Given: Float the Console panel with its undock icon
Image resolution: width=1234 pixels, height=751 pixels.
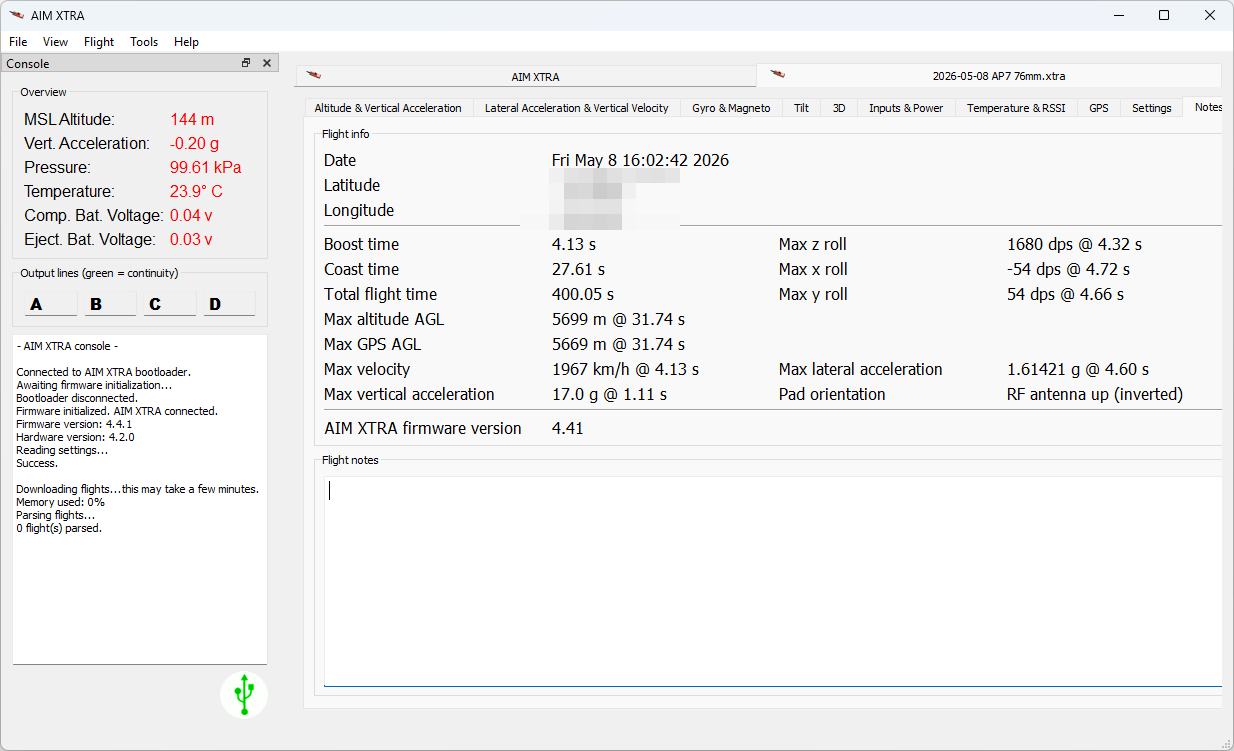Looking at the screenshot, I should 246,63.
